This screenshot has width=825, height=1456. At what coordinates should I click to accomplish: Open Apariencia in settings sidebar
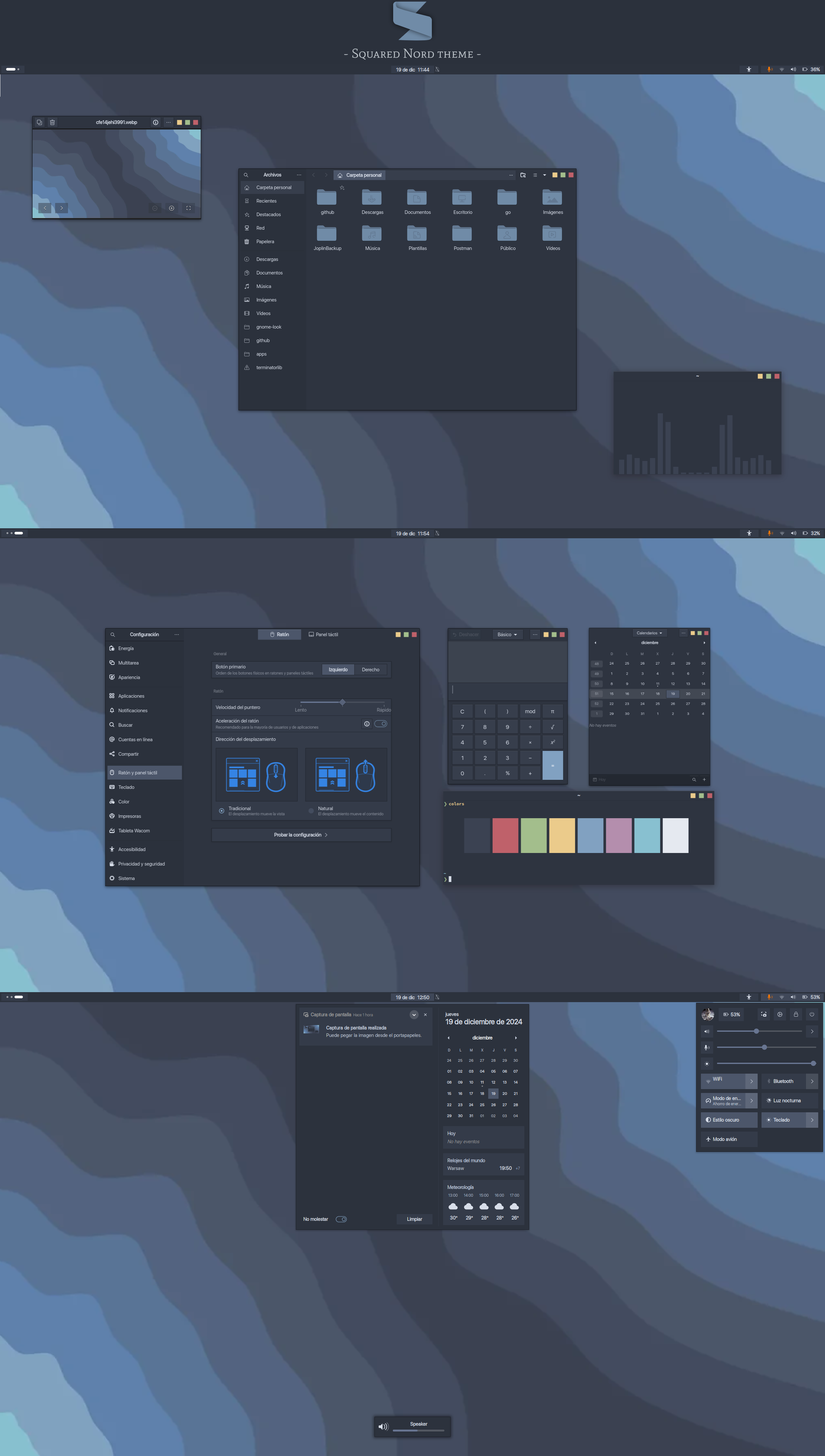point(144,677)
